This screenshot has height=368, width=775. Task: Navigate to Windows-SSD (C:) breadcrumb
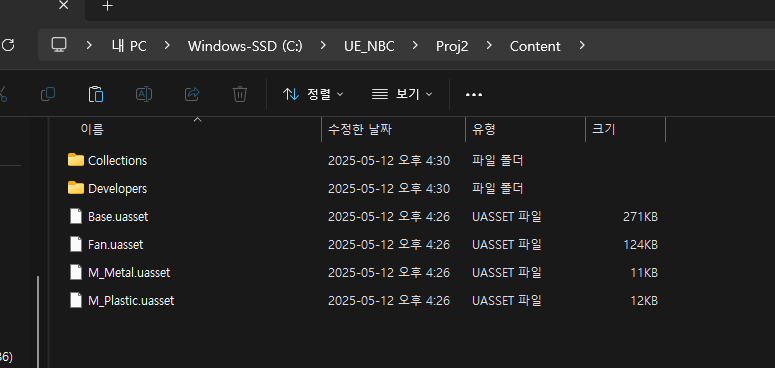245,46
